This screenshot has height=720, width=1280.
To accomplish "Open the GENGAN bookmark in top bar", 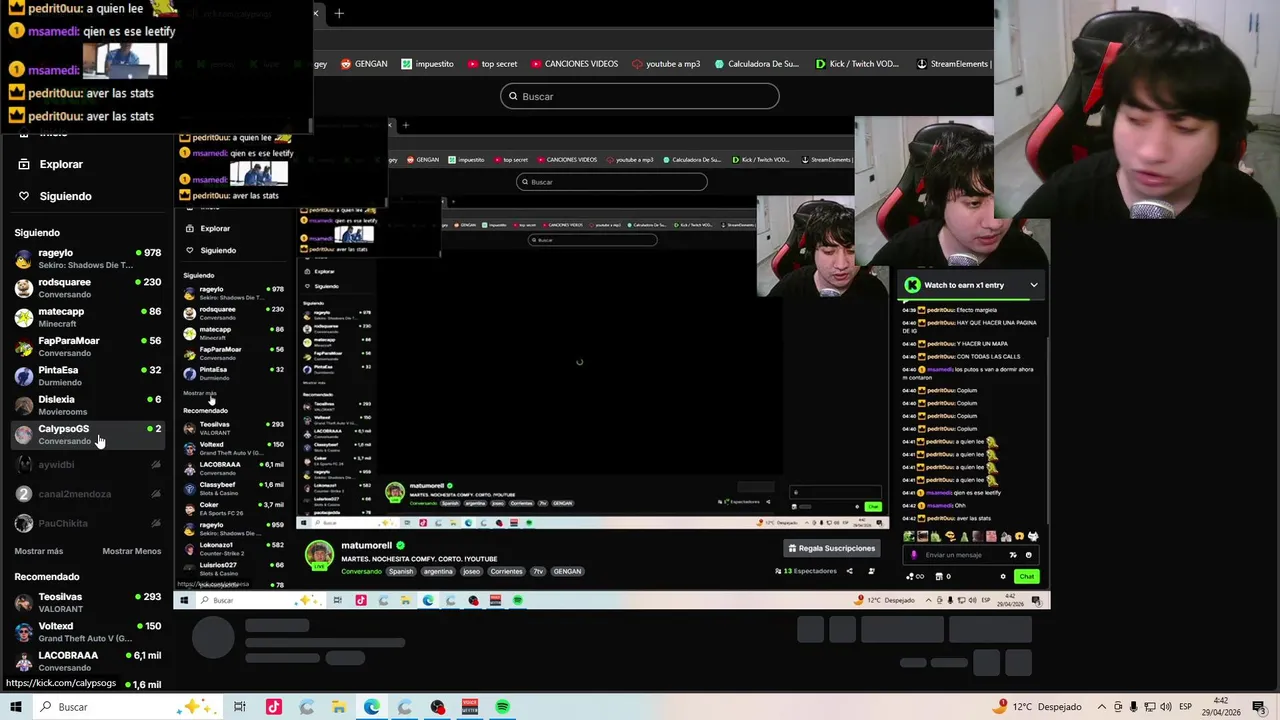I will (x=364, y=64).
